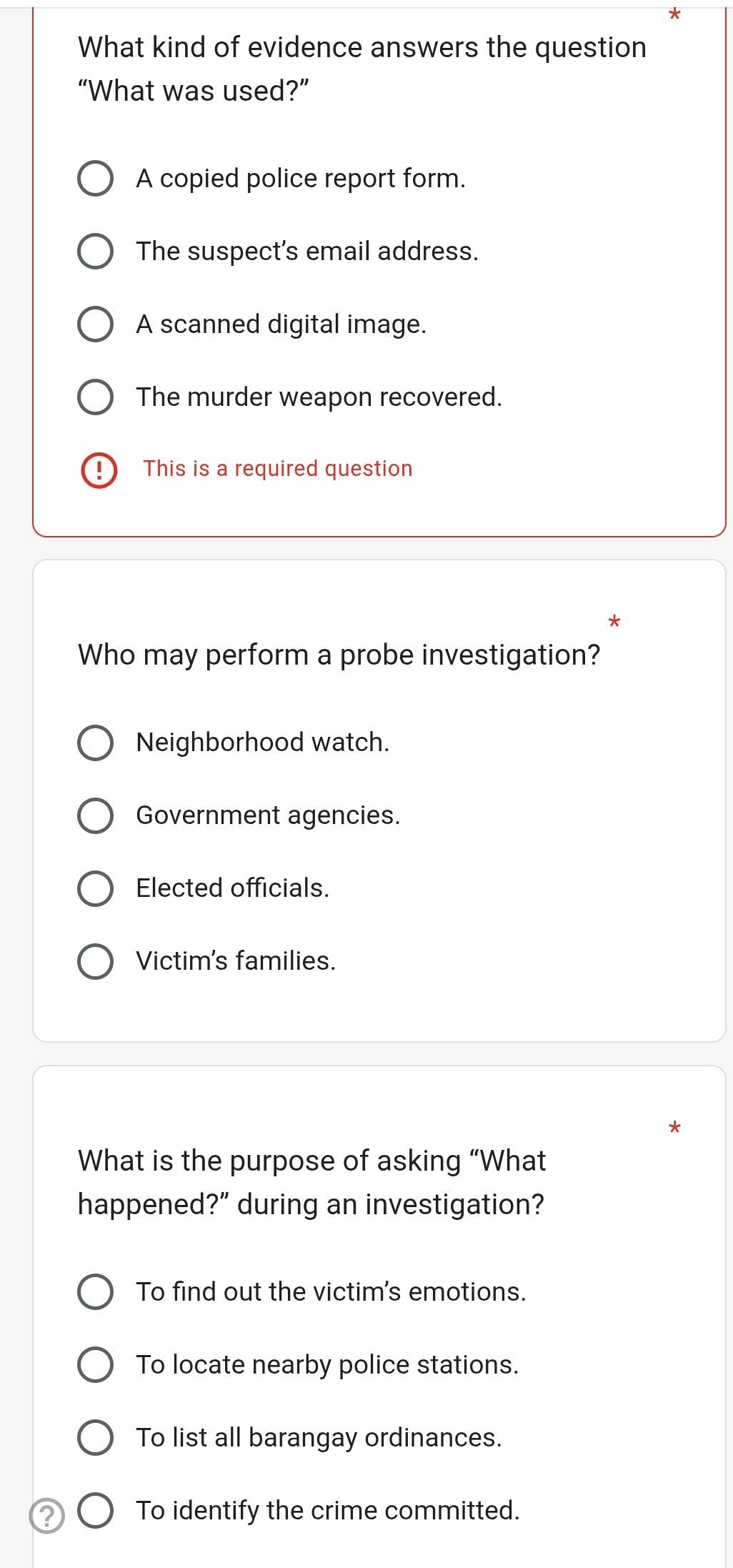Select "To list all barangay ordinances"
The image size is (733, 1568).
(x=95, y=1438)
